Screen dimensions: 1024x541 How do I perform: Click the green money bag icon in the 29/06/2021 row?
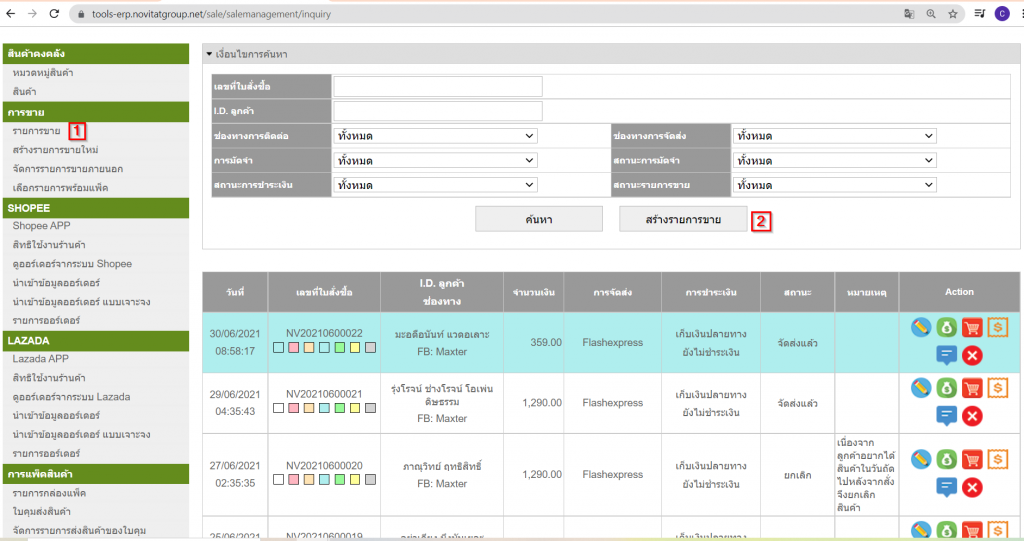click(946, 387)
